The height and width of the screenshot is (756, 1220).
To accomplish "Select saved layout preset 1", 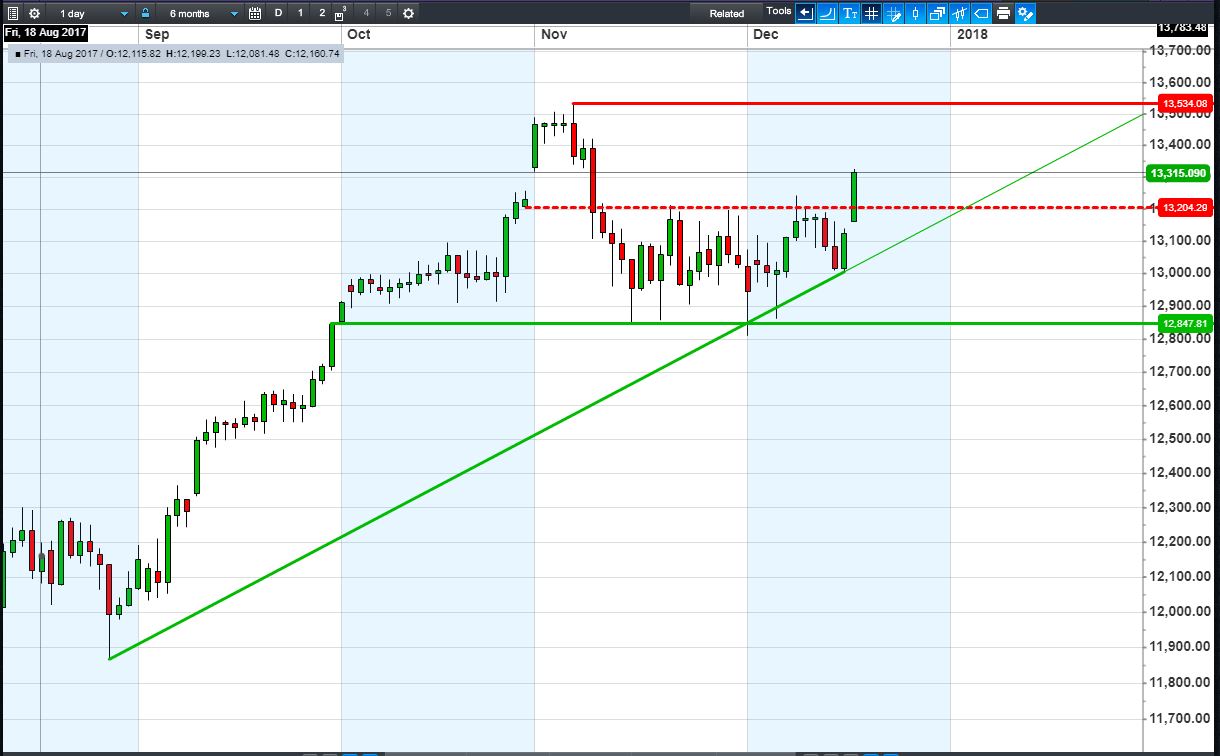I will (x=301, y=13).
